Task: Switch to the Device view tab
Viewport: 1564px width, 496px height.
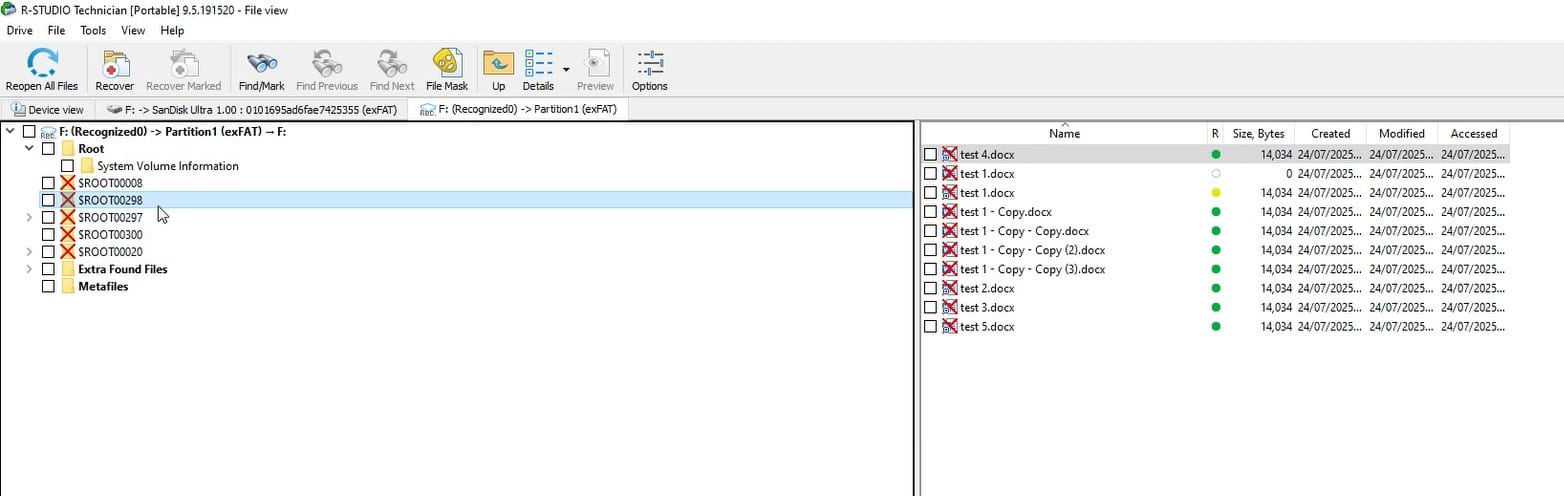Action: tap(48, 110)
